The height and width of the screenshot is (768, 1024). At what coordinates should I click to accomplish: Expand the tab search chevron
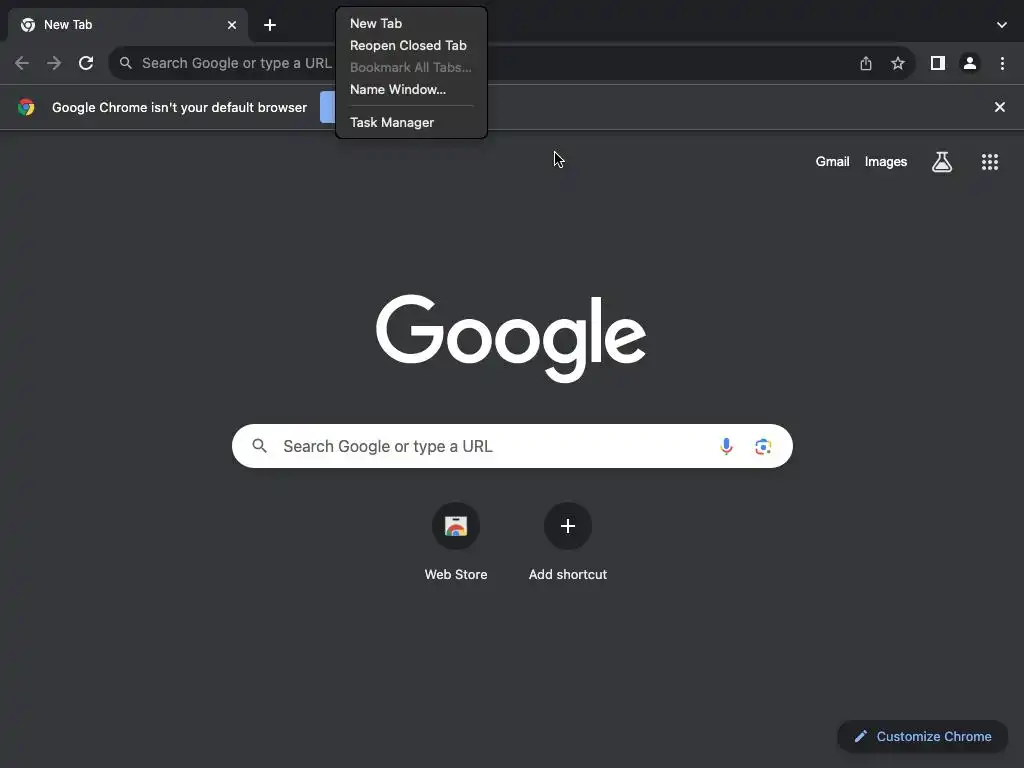[1002, 25]
